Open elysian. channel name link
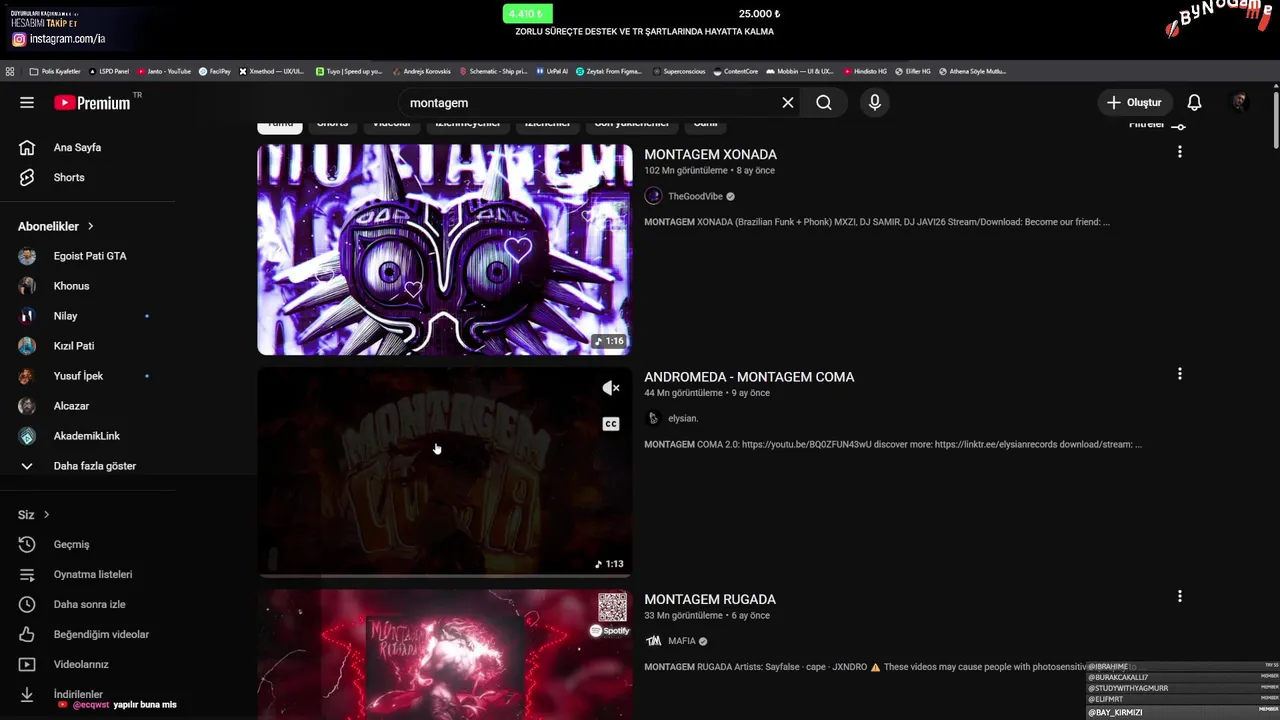This screenshot has width=1280, height=720. pos(683,419)
